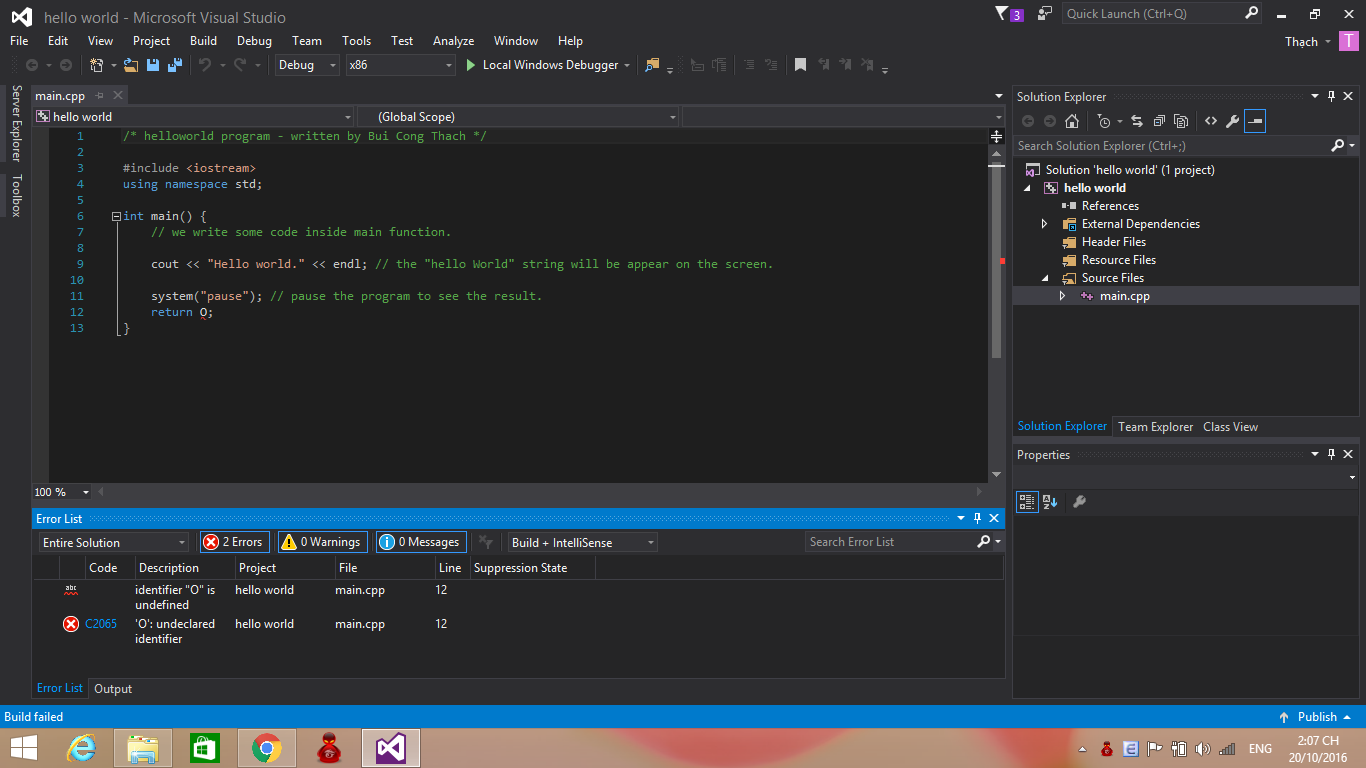Expand the External Dependencies tree node
Screen dimensions: 1366x768
tap(1045, 224)
